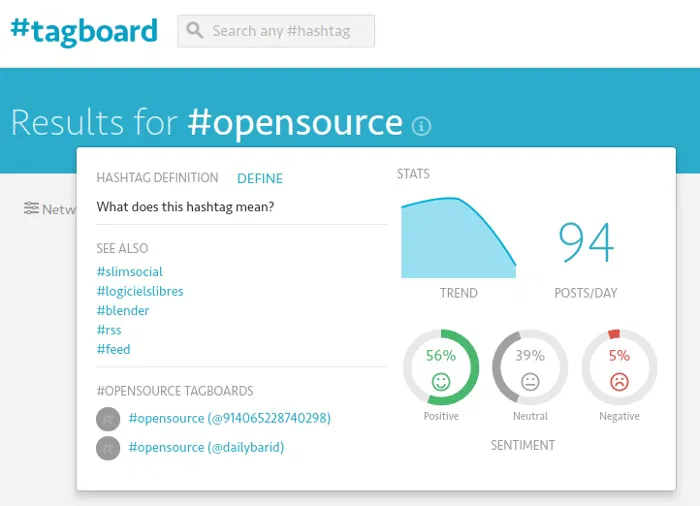Open the #feed hashtag link
The width and height of the screenshot is (700, 506).
point(113,349)
